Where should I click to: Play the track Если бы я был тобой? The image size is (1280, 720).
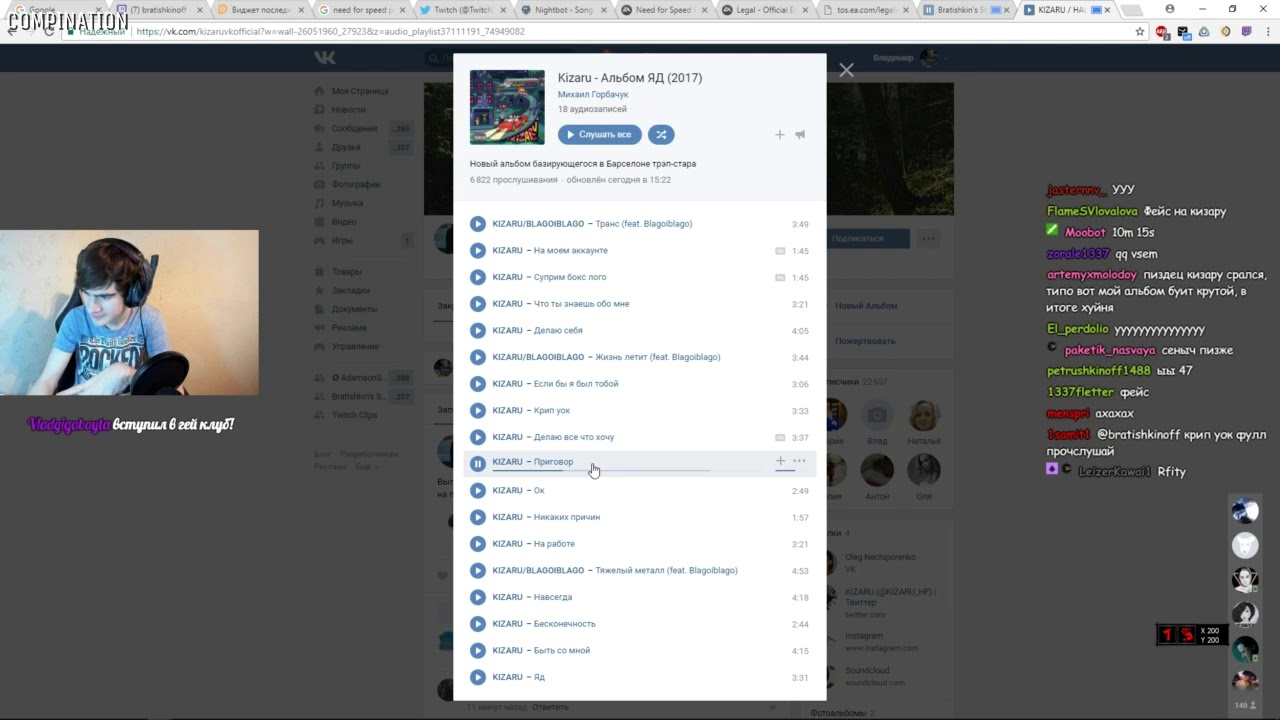coord(478,384)
